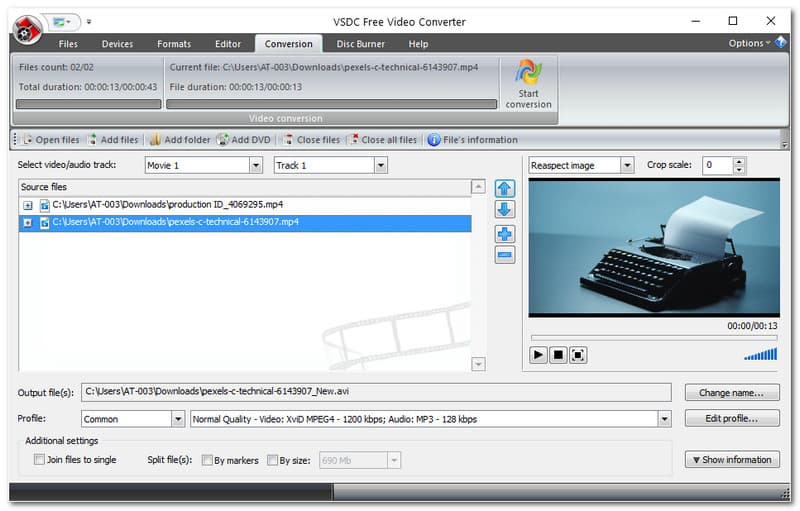Click the Change name button
Image resolution: width=800 pixels, height=511 pixels.
click(731, 392)
